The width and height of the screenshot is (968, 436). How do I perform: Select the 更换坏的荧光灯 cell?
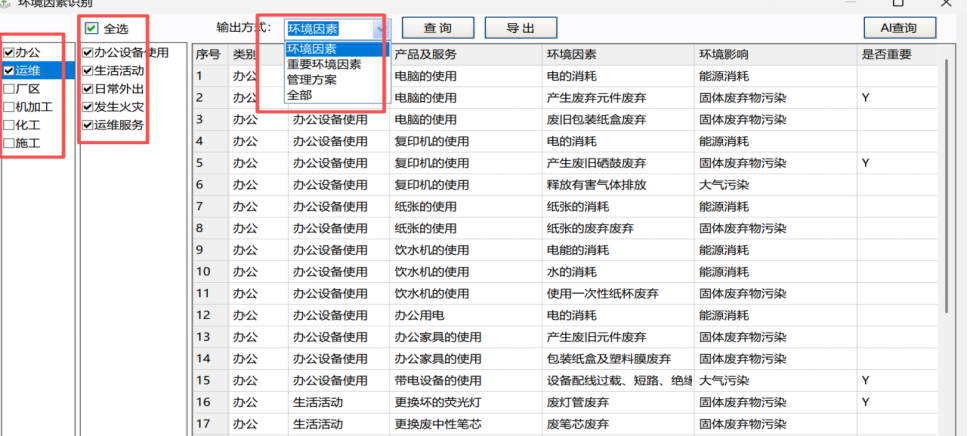click(x=466, y=403)
